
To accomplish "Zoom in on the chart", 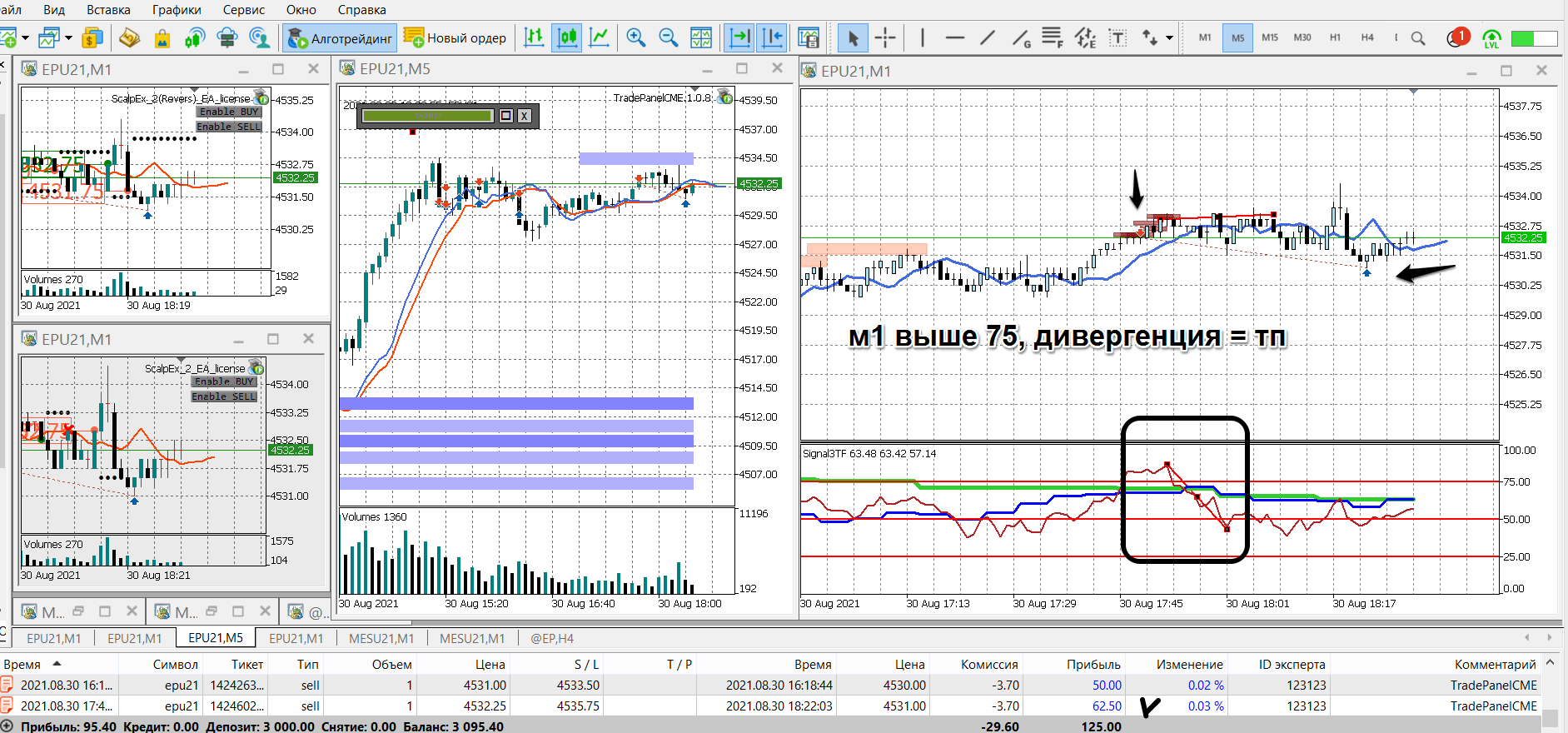I will pyautogui.click(x=635, y=37).
